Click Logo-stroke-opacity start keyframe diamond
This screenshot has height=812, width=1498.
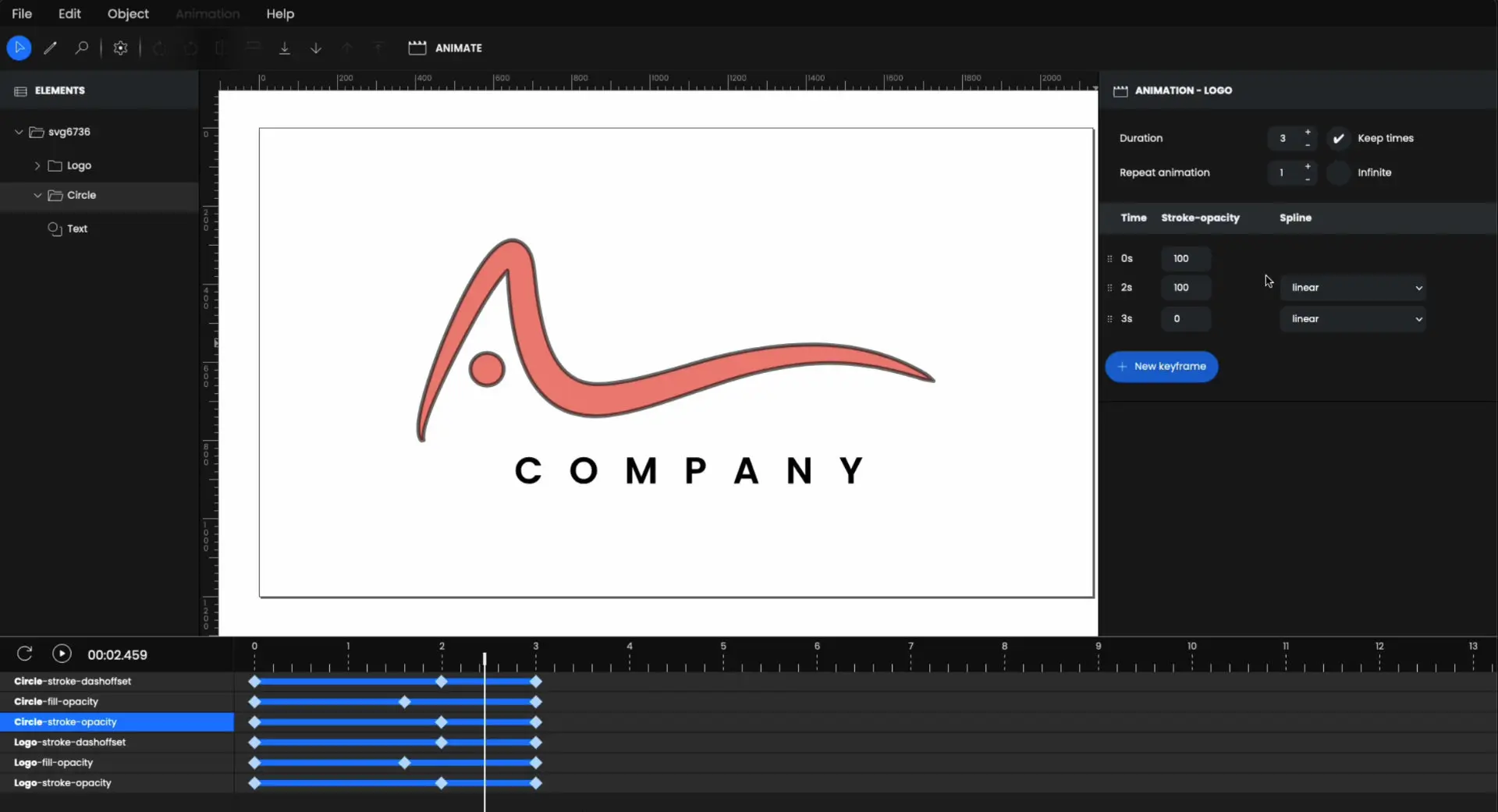[254, 783]
